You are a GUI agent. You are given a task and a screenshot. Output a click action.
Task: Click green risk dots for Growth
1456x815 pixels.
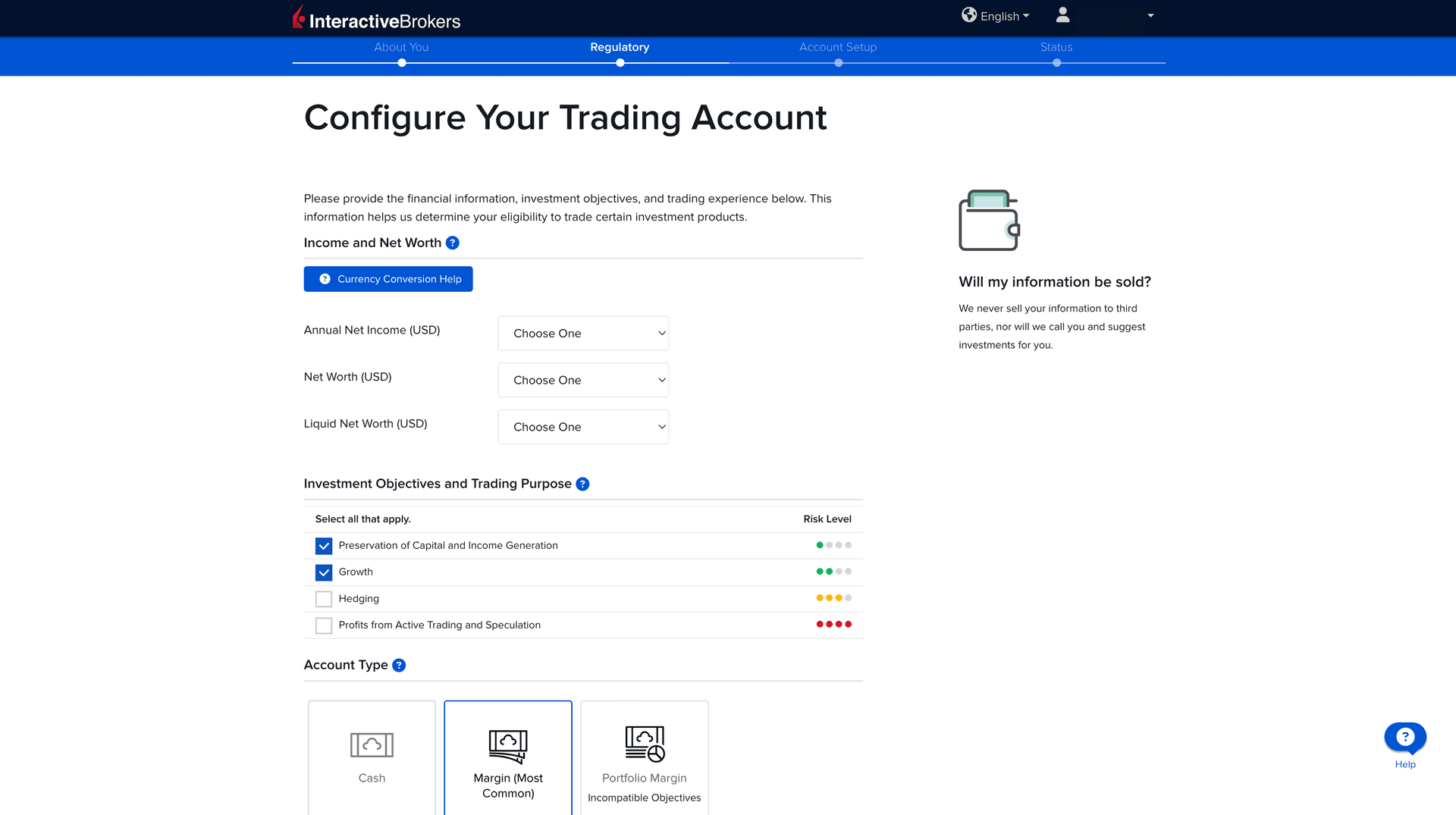click(833, 572)
